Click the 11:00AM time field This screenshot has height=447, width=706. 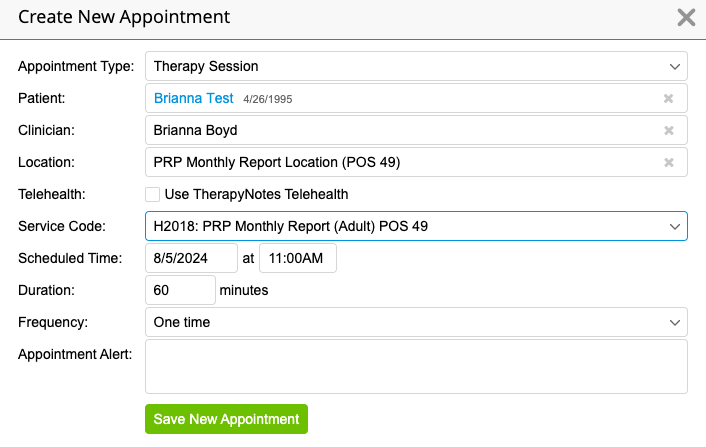click(x=297, y=258)
